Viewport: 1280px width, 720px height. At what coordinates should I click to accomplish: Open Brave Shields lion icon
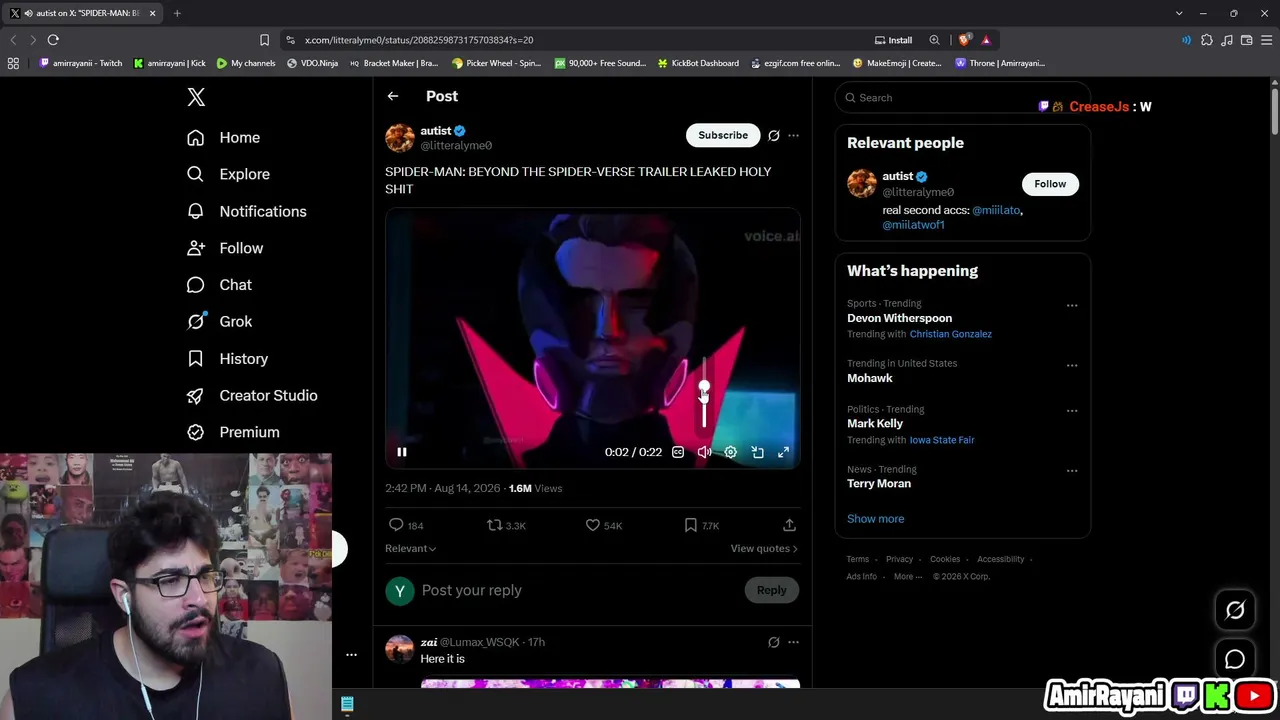click(x=964, y=40)
